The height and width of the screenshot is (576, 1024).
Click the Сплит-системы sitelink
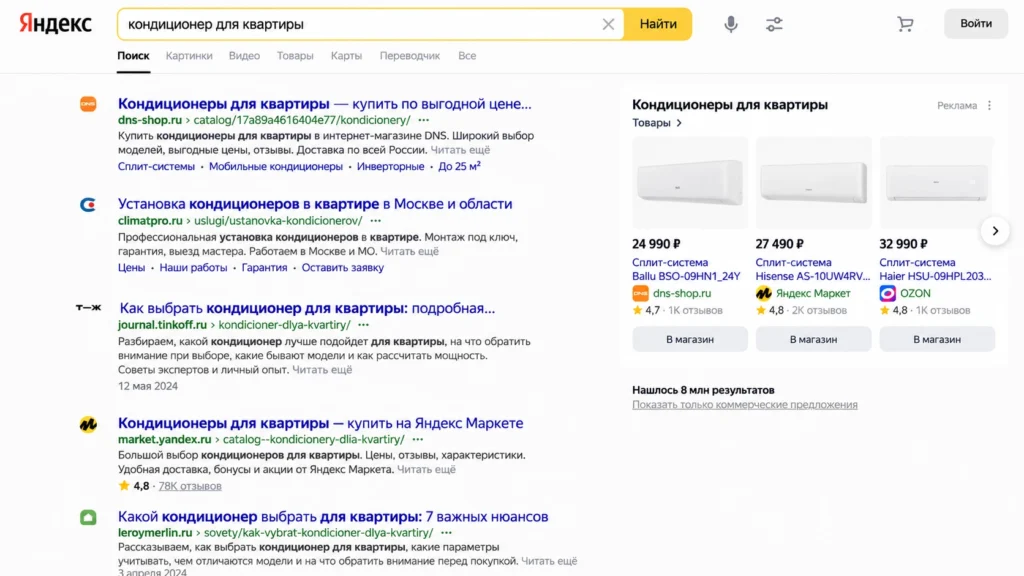click(x=156, y=167)
